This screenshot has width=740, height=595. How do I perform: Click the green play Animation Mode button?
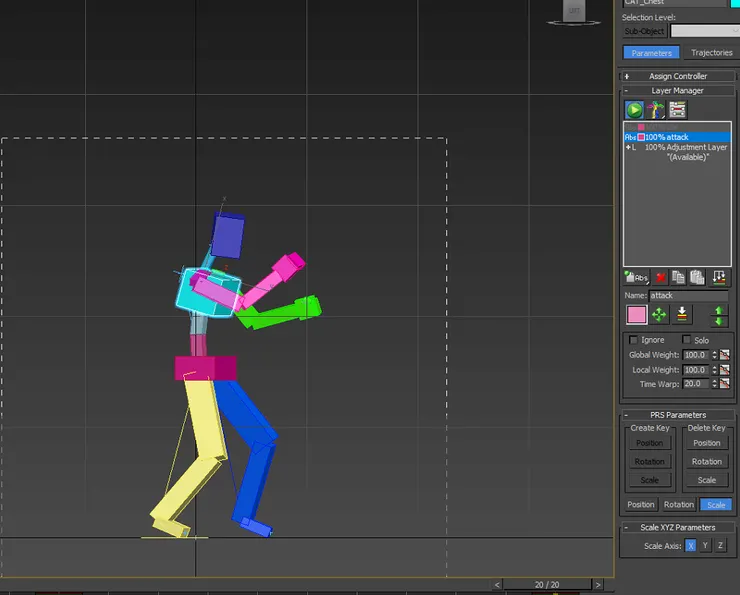(634, 110)
